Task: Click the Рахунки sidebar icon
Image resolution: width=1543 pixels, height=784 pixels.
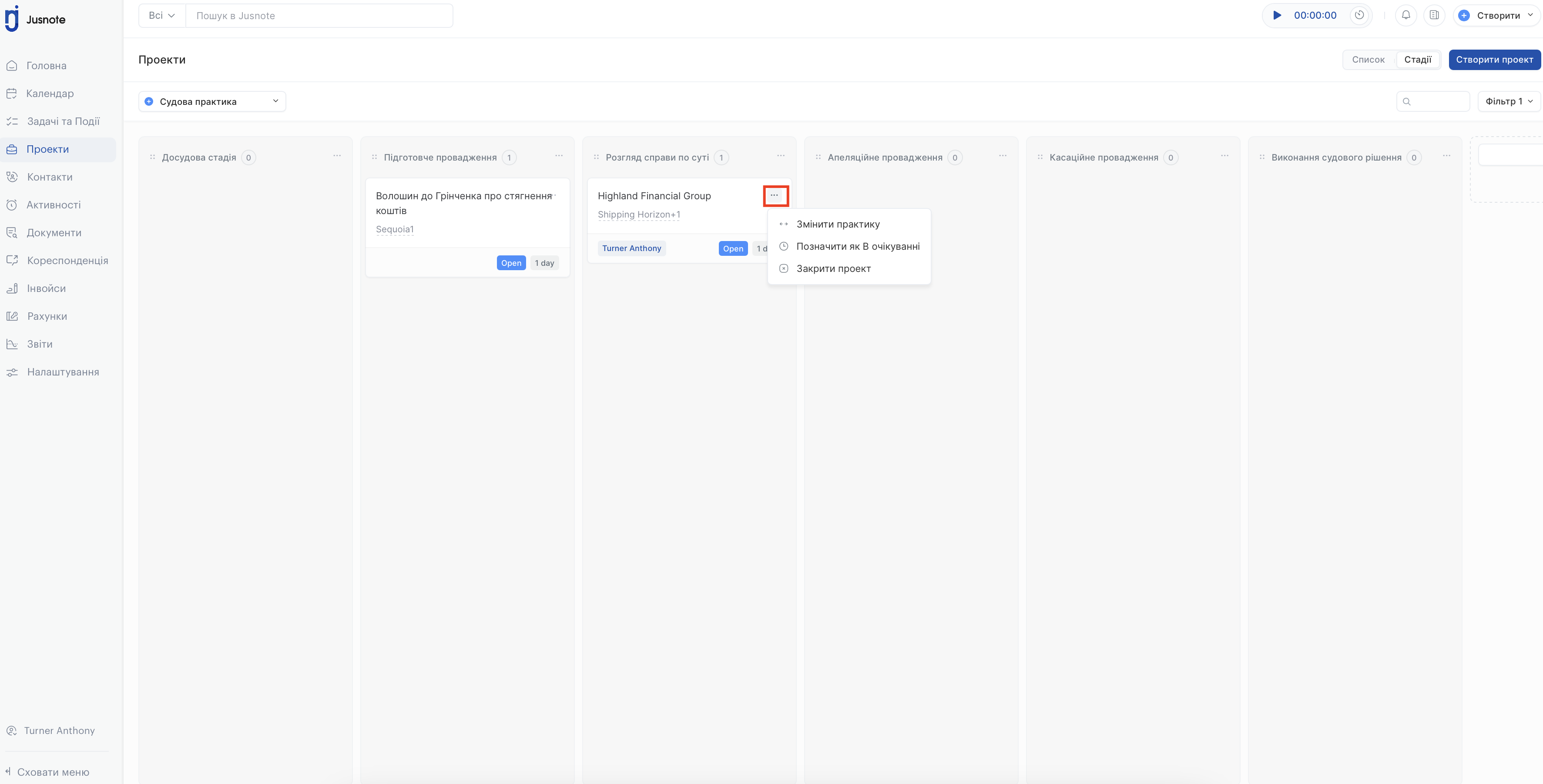Action: point(11,316)
